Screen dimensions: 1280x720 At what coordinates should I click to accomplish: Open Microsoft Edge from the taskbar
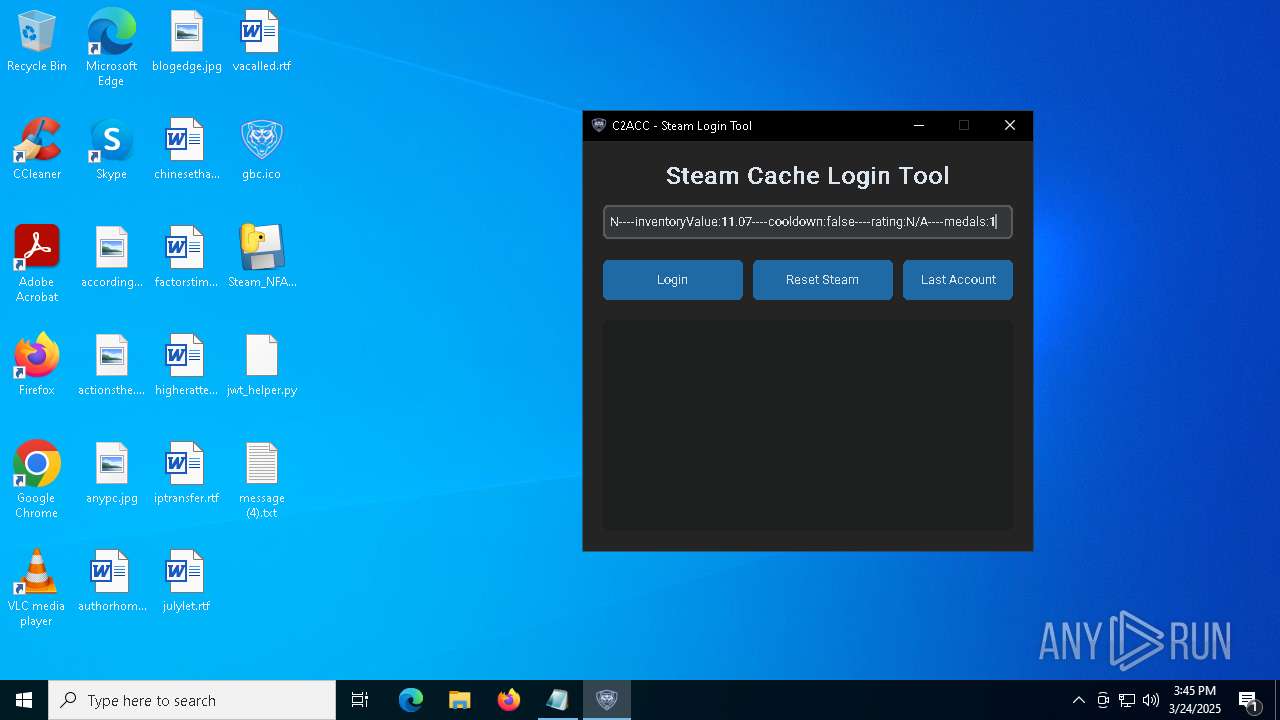point(411,700)
